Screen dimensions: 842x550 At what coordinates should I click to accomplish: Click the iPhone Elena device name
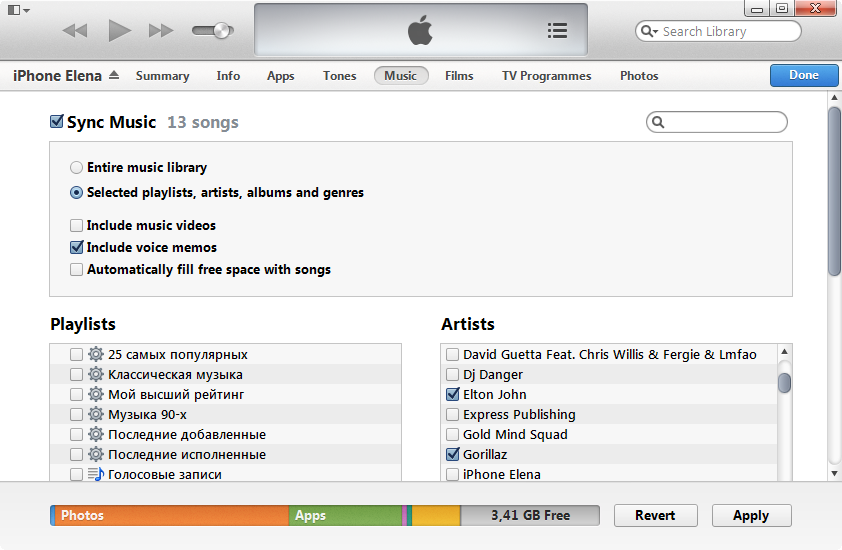coord(57,76)
